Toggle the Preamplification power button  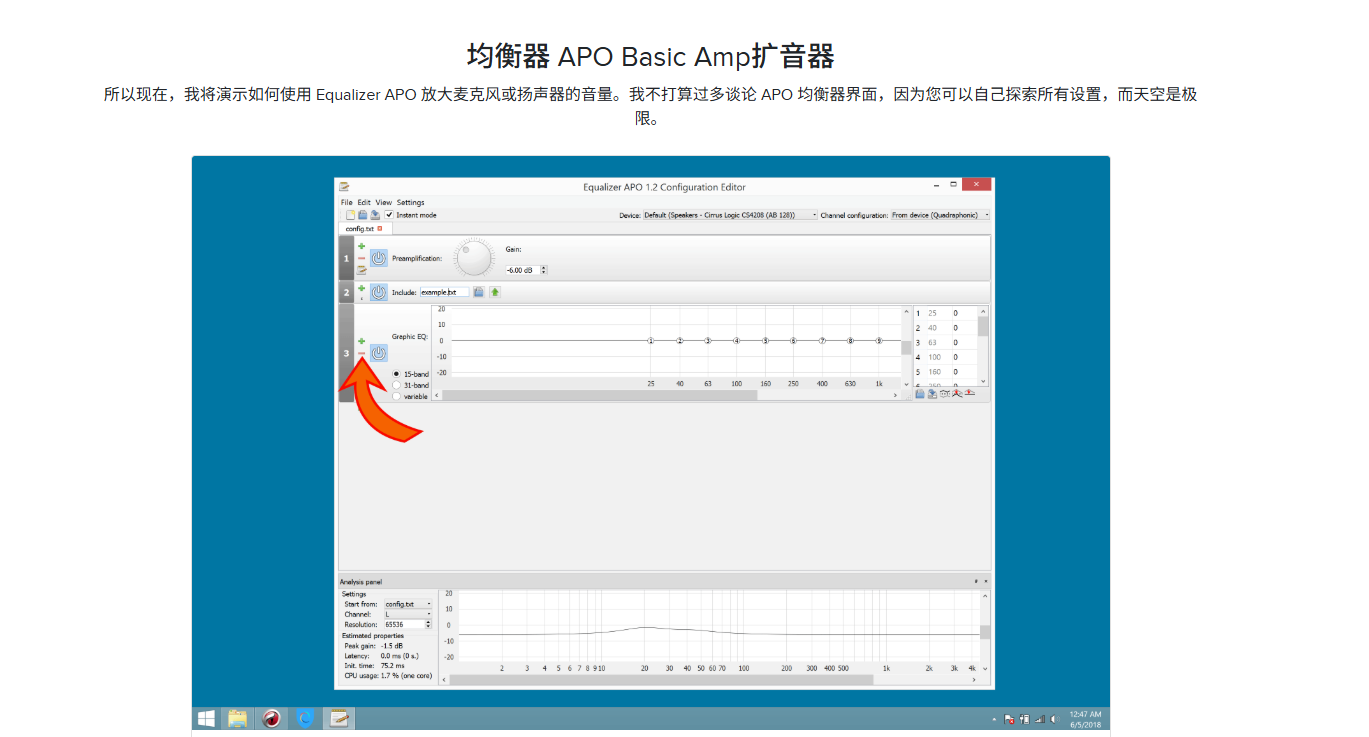(x=379, y=258)
